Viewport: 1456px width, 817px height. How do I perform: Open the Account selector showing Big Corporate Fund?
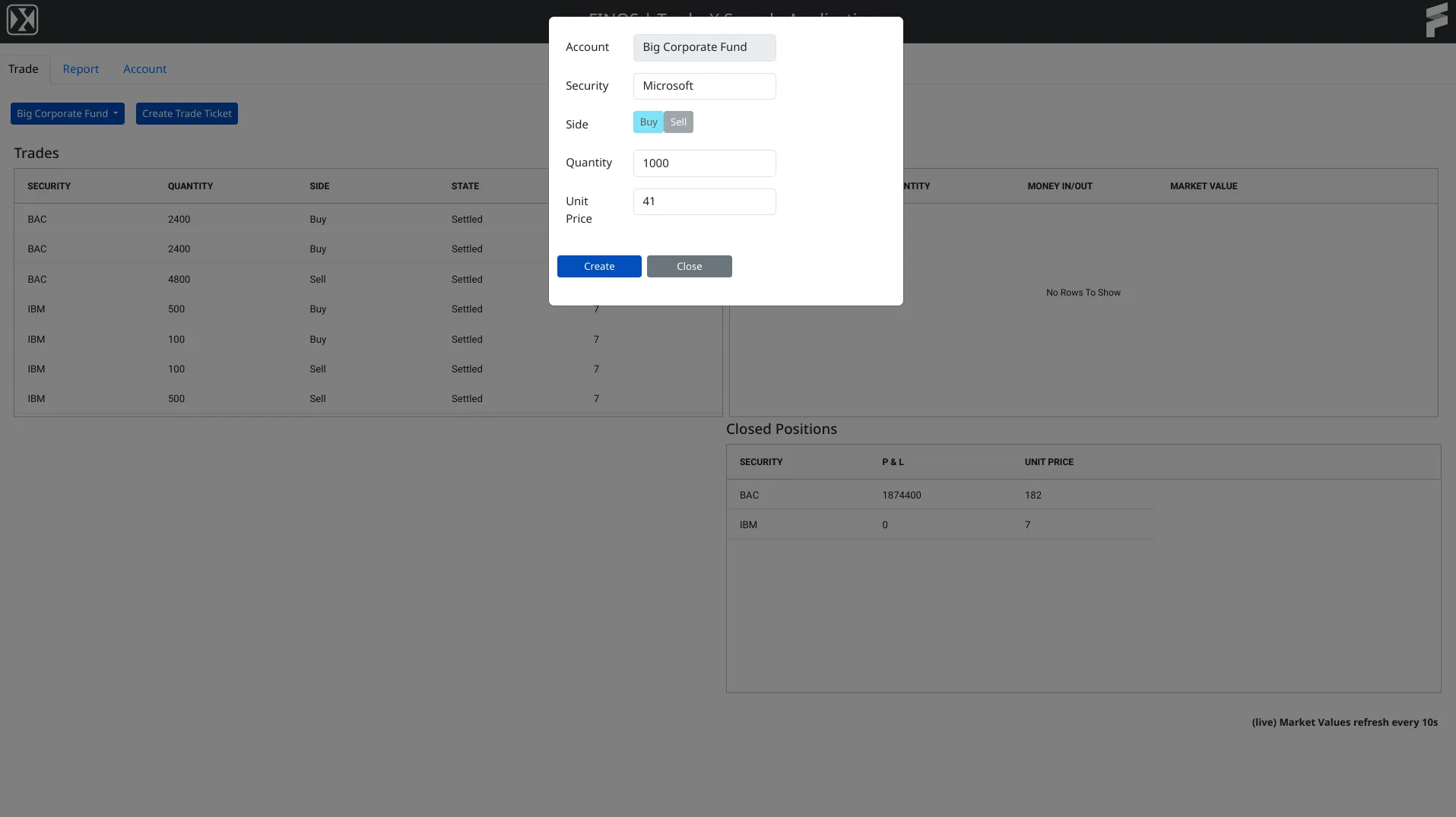click(703, 47)
